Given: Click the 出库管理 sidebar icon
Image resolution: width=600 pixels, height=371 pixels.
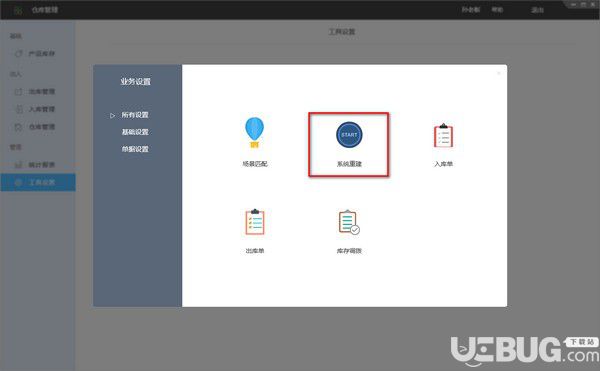Looking at the screenshot, I should (18, 91).
